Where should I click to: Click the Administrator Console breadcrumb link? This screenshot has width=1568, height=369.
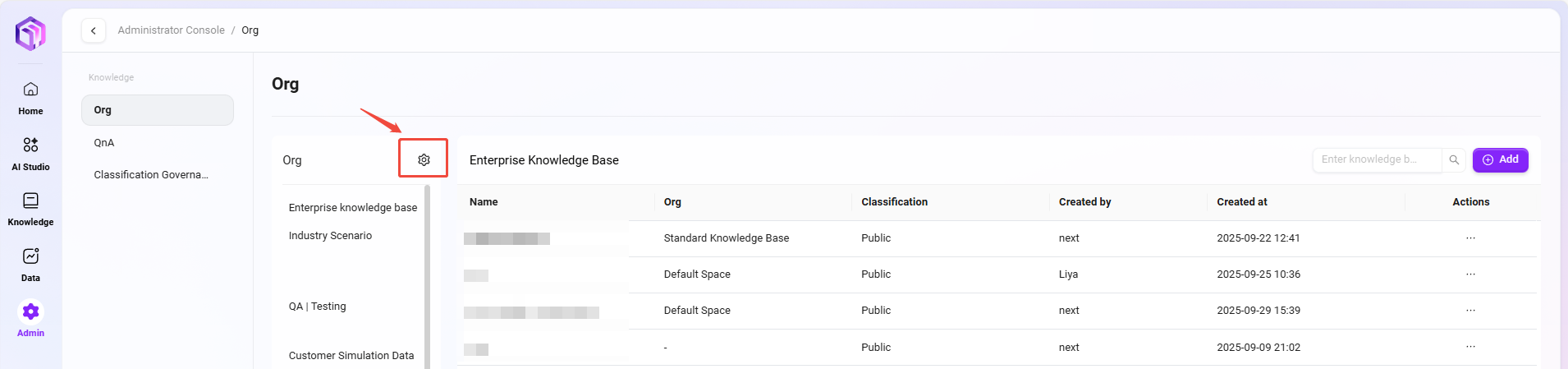tap(171, 30)
